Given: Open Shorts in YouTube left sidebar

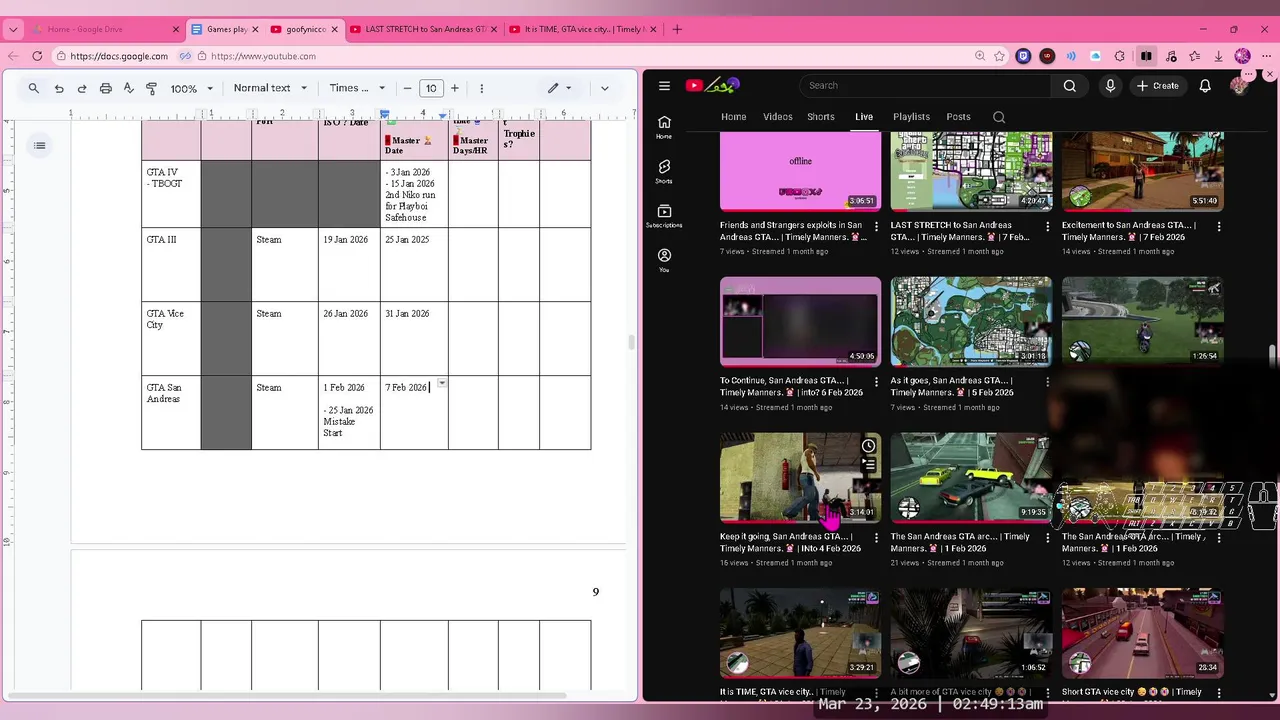Looking at the screenshot, I should pyautogui.click(x=664, y=171).
